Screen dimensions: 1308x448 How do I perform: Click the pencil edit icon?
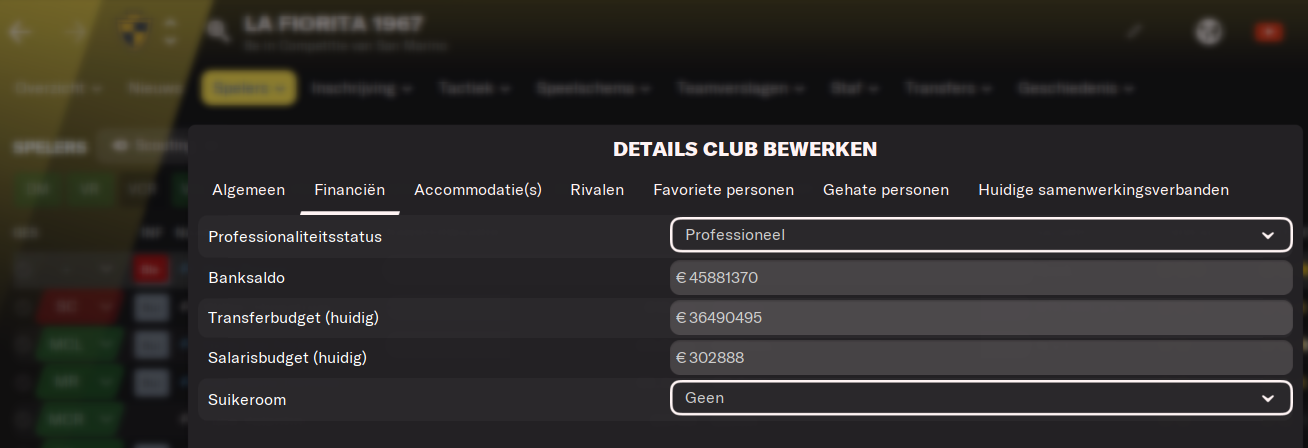(1133, 31)
